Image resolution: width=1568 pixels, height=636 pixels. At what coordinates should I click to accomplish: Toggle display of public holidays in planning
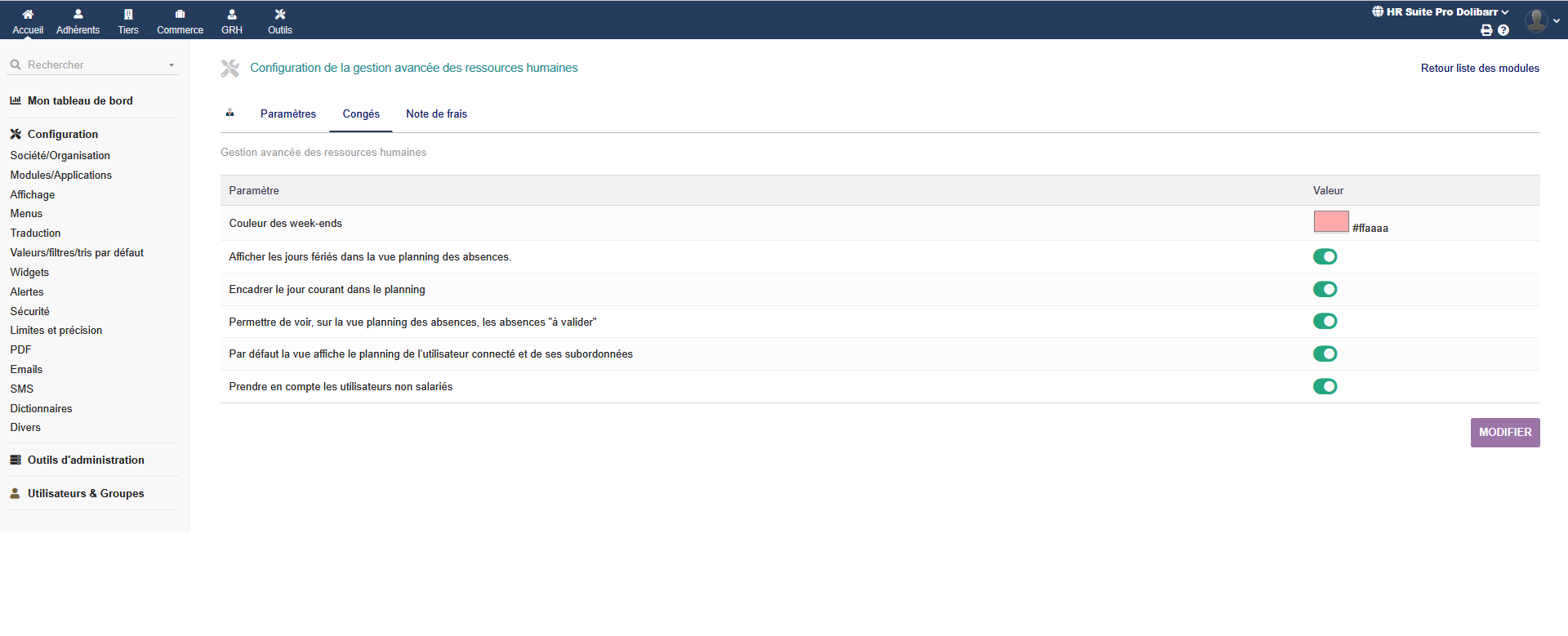(1325, 257)
